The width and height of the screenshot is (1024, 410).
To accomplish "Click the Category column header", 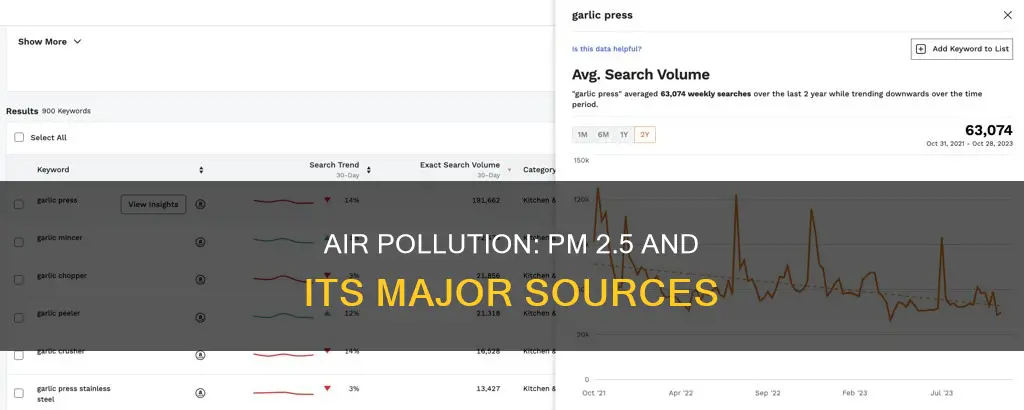I will pos(539,170).
